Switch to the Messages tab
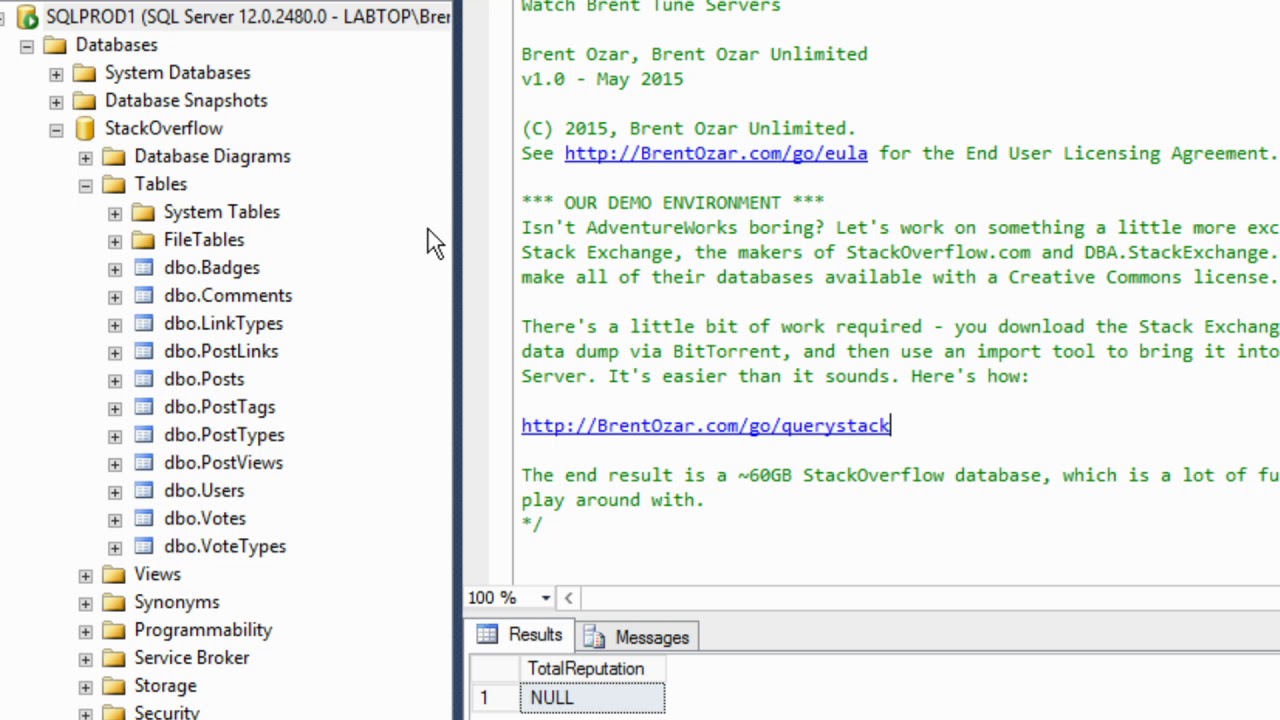Image resolution: width=1280 pixels, height=720 pixels. pos(638,637)
